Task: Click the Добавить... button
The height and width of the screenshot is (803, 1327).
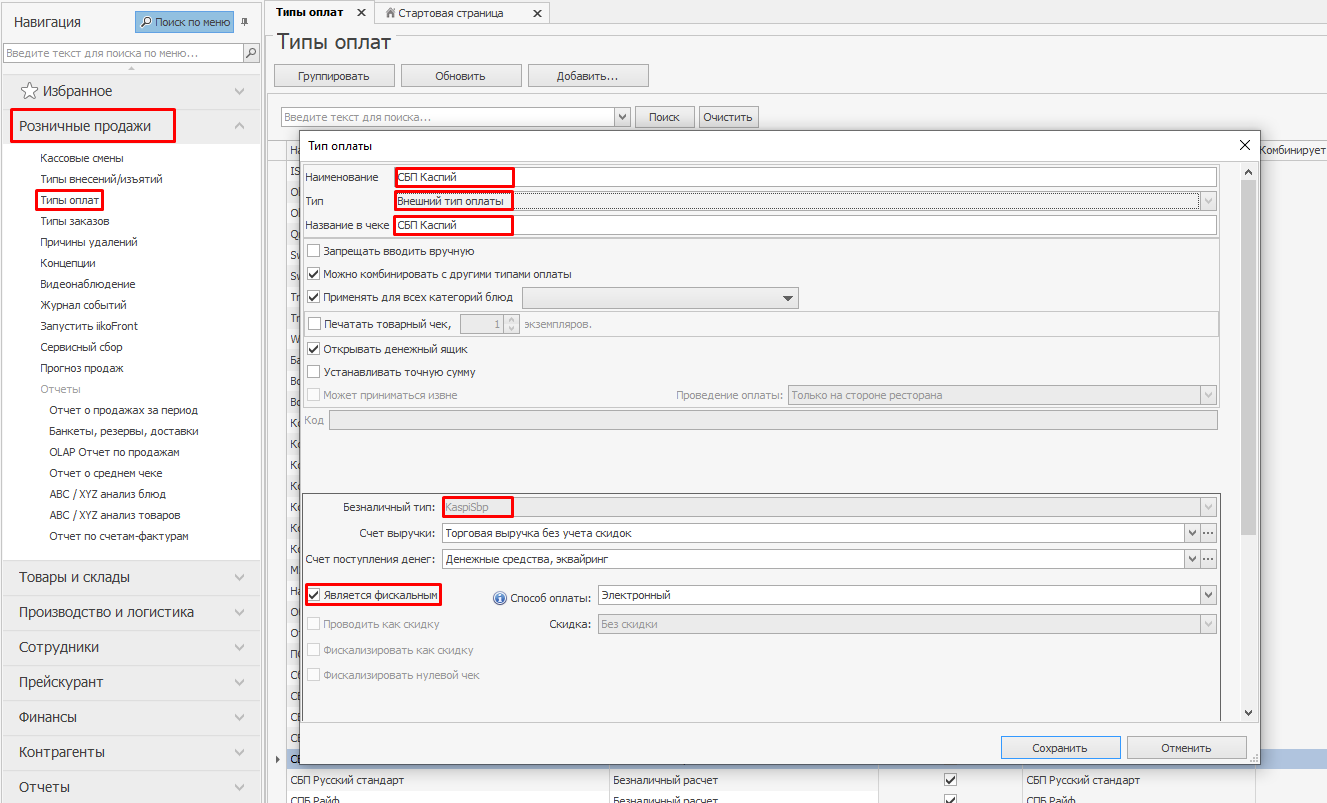Action: [588, 75]
